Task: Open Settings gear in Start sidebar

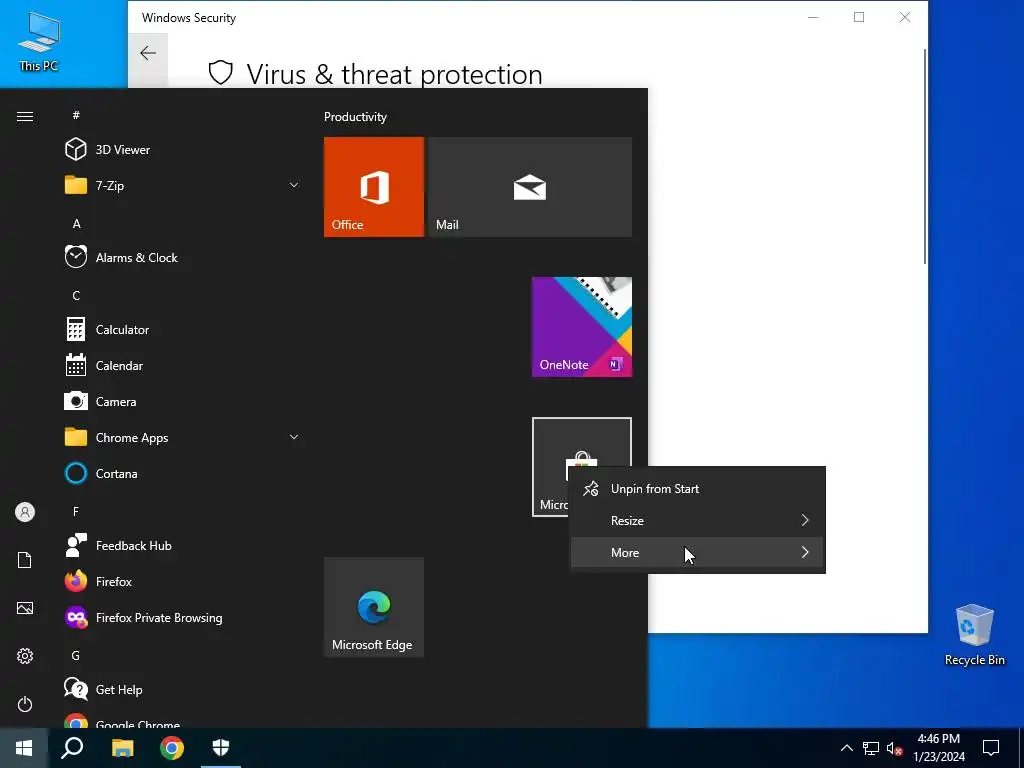Action: 25,656
